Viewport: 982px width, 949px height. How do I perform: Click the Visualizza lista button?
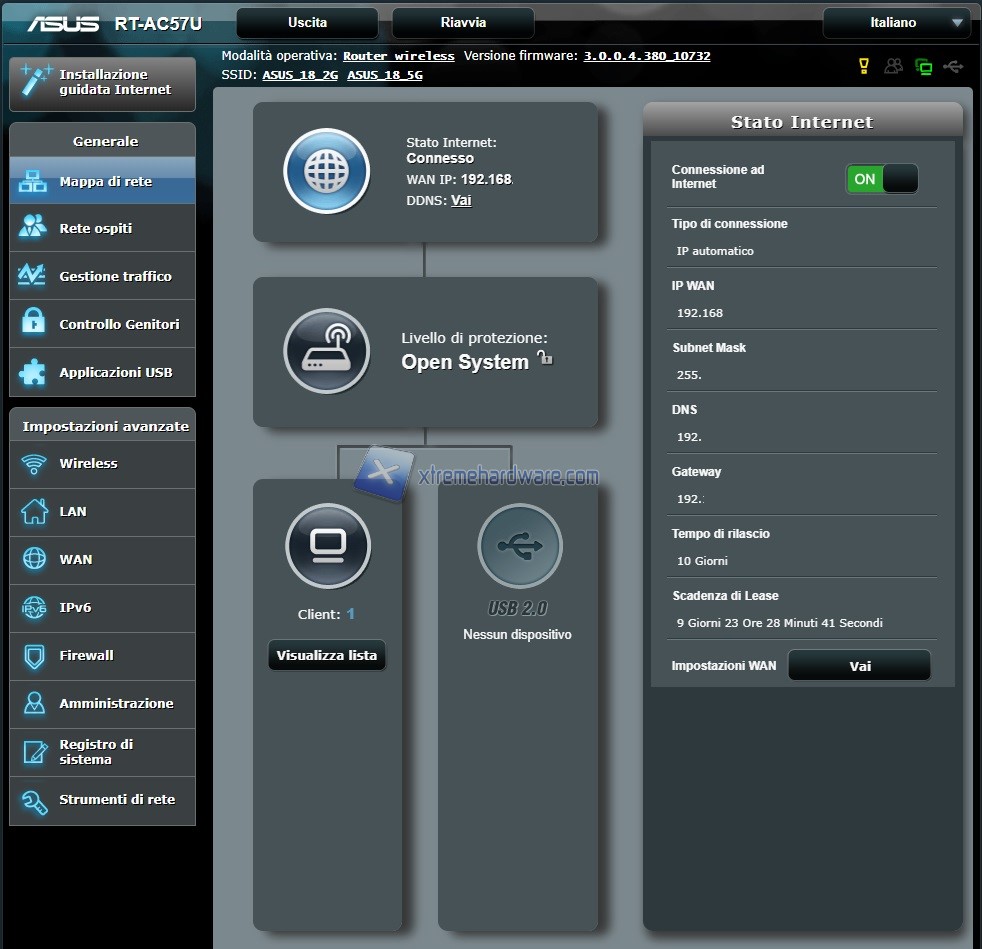click(x=327, y=656)
